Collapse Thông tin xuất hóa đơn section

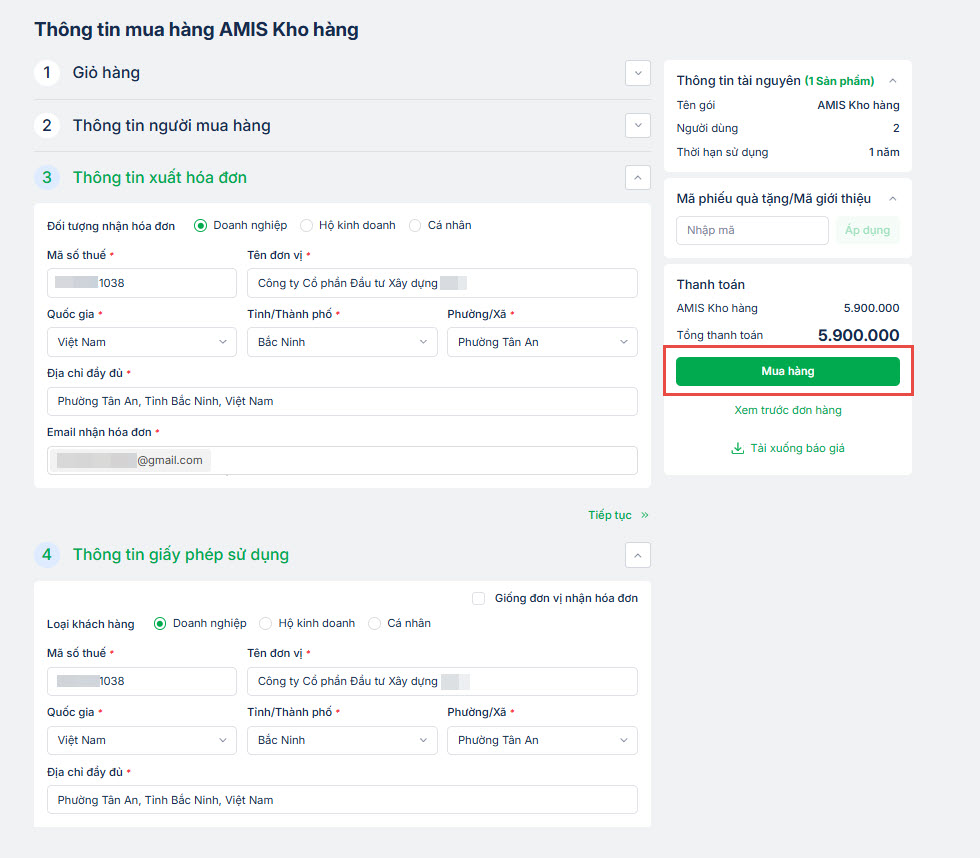click(x=637, y=178)
